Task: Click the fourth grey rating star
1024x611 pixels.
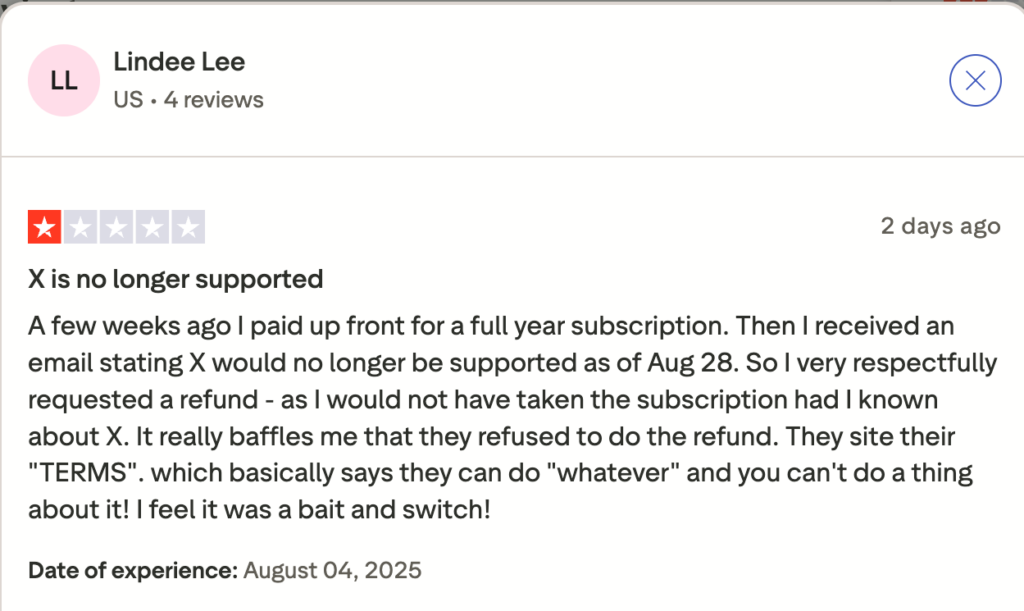Action: pos(152,228)
